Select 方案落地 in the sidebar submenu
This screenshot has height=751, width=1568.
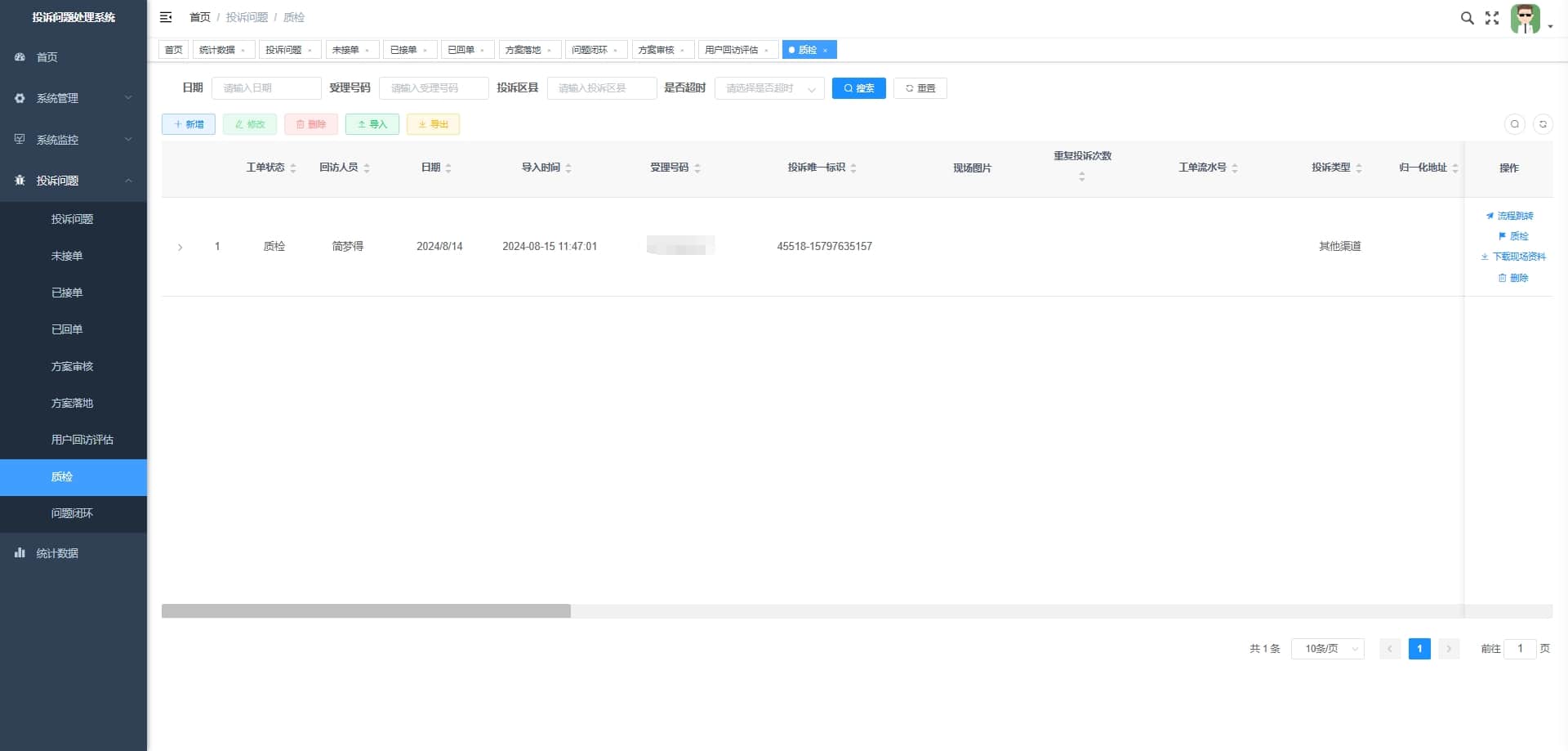[x=73, y=403]
